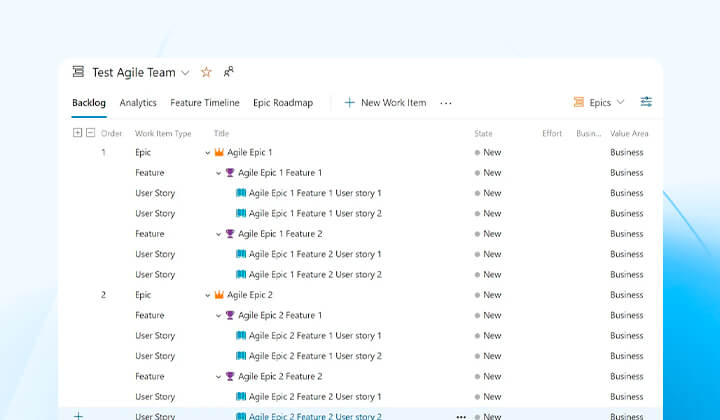Open Agile Epic 2 Feature 1 title
720x420 pixels.
[280, 315]
